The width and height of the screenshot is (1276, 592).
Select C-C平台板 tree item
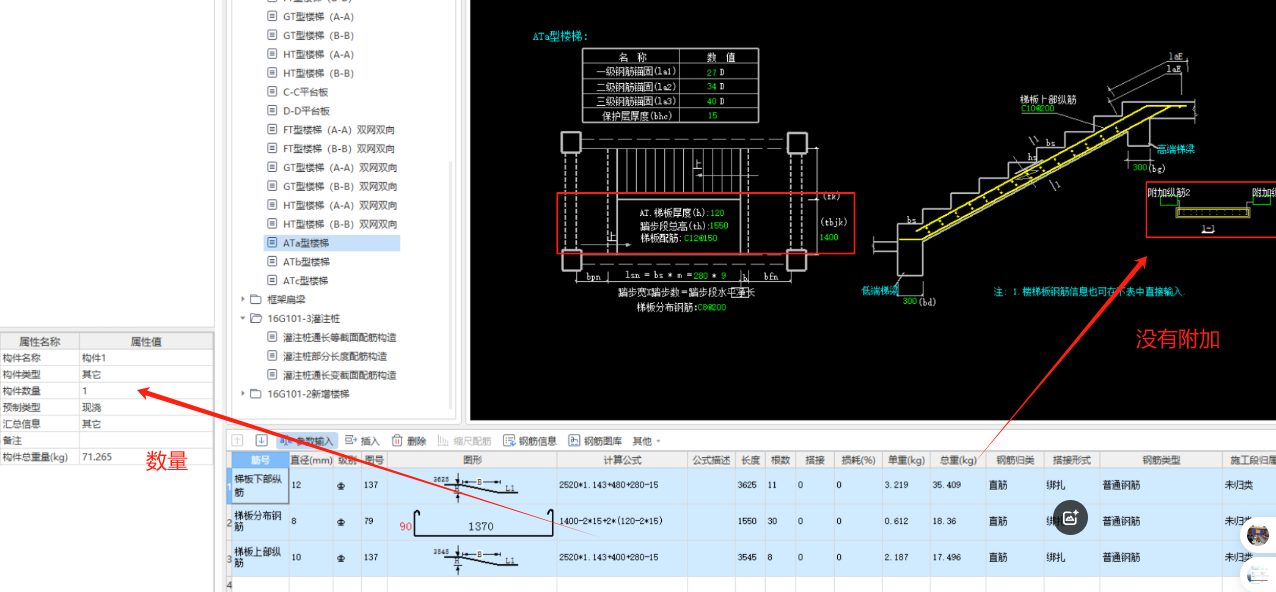click(x=306, y=92)
